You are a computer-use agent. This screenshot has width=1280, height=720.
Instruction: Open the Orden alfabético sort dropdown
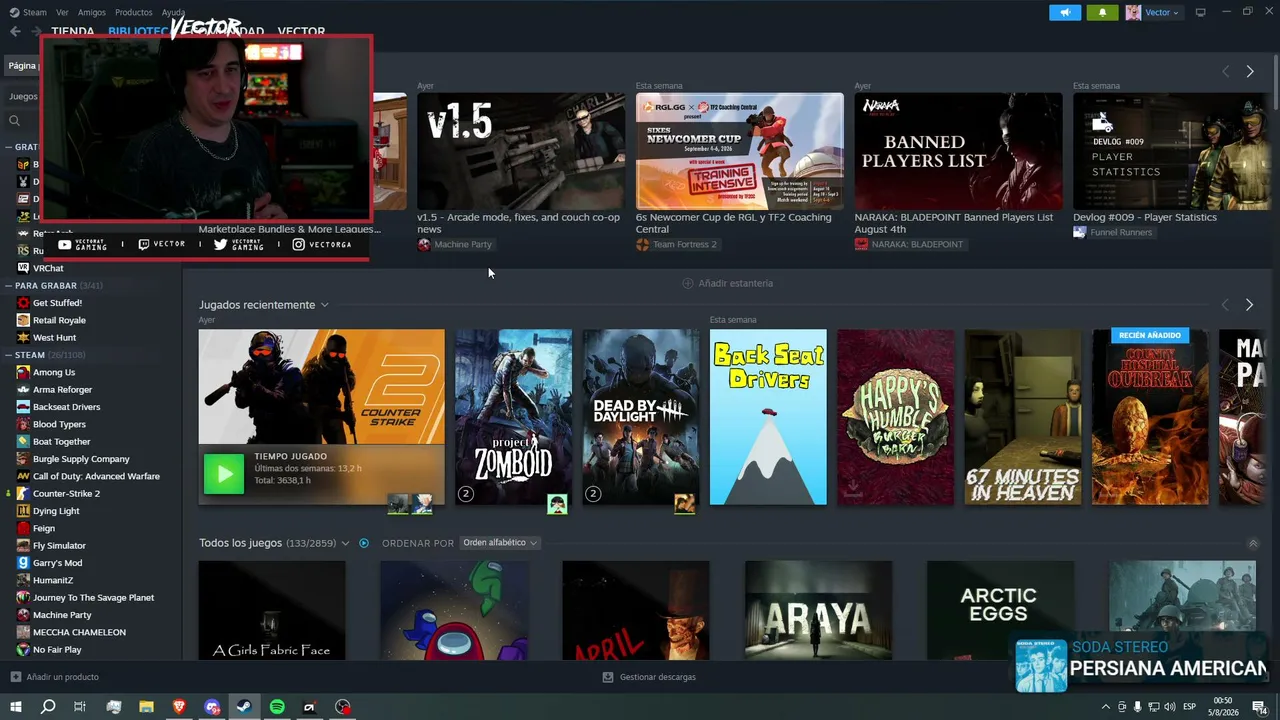[500, 543]
